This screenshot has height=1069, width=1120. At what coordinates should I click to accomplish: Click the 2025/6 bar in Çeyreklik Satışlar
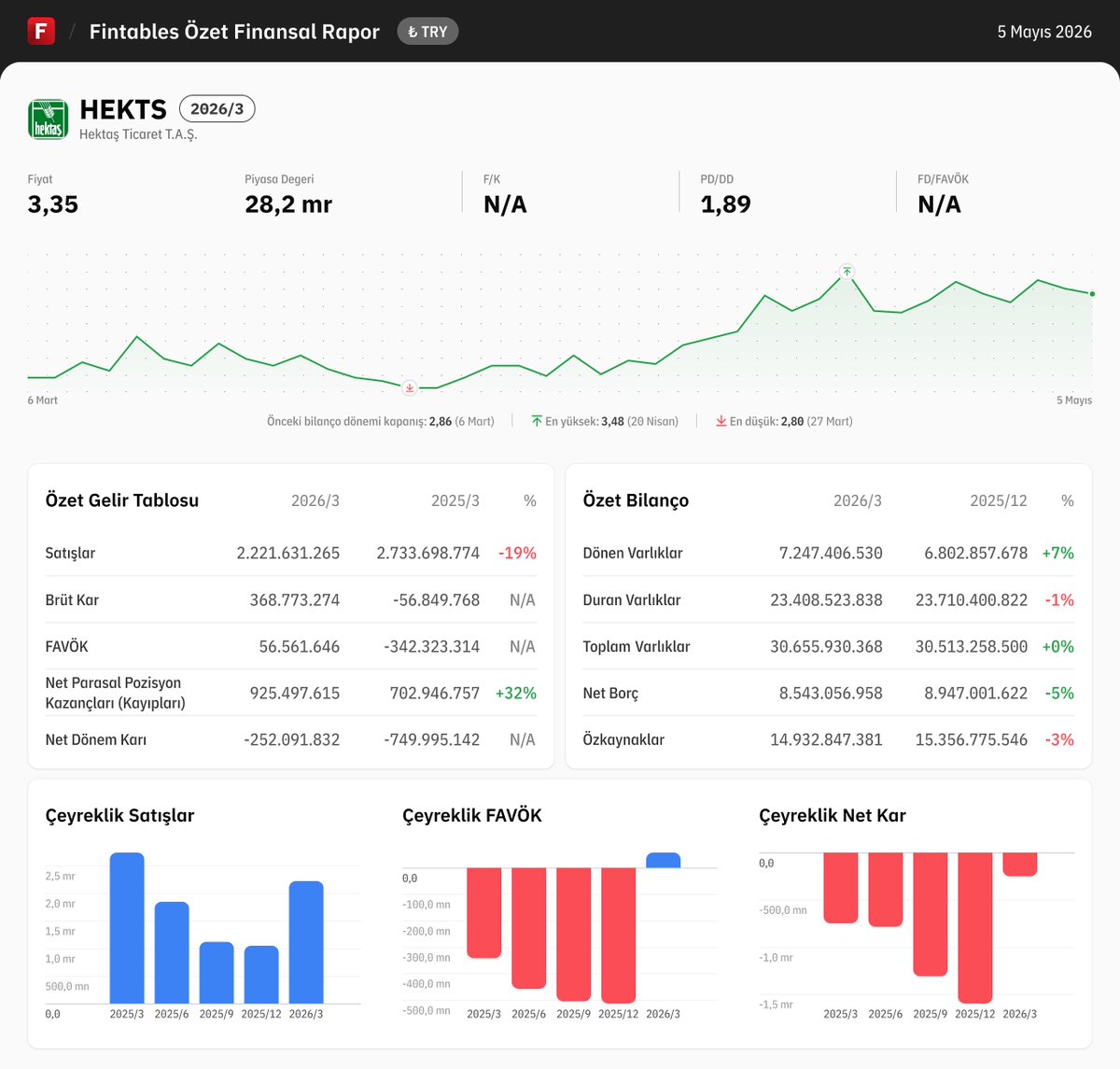tap(172, 952)
